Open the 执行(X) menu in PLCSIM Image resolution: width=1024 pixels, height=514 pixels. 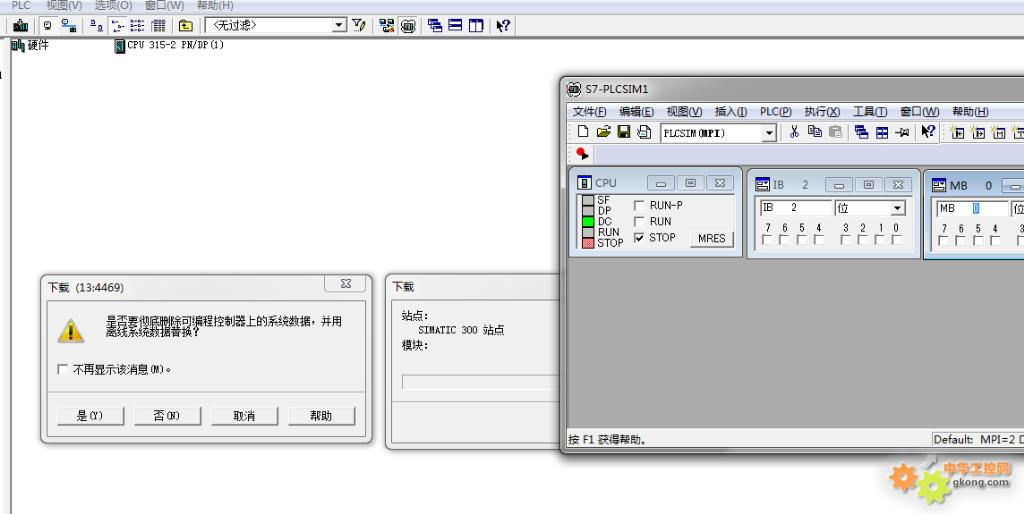pyautogui.click(x=822, y=112)
